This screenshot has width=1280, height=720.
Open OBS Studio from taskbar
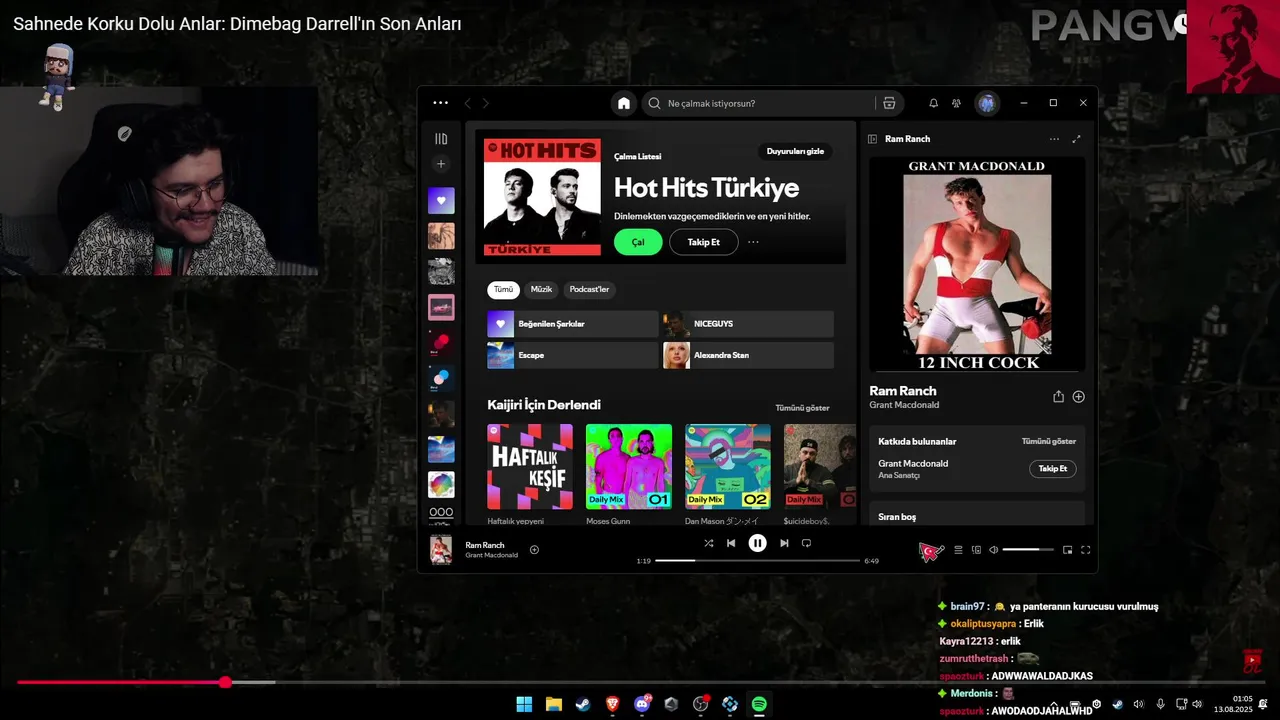(x=700, y=704)
